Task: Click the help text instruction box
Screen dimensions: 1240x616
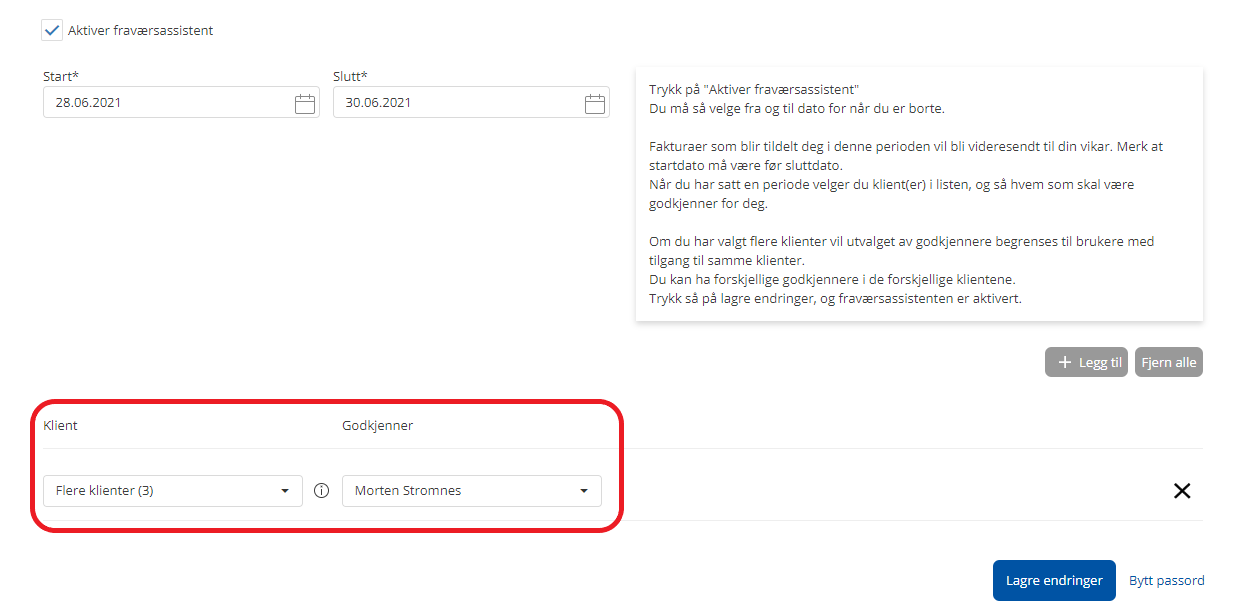Action: pos(918,194)
